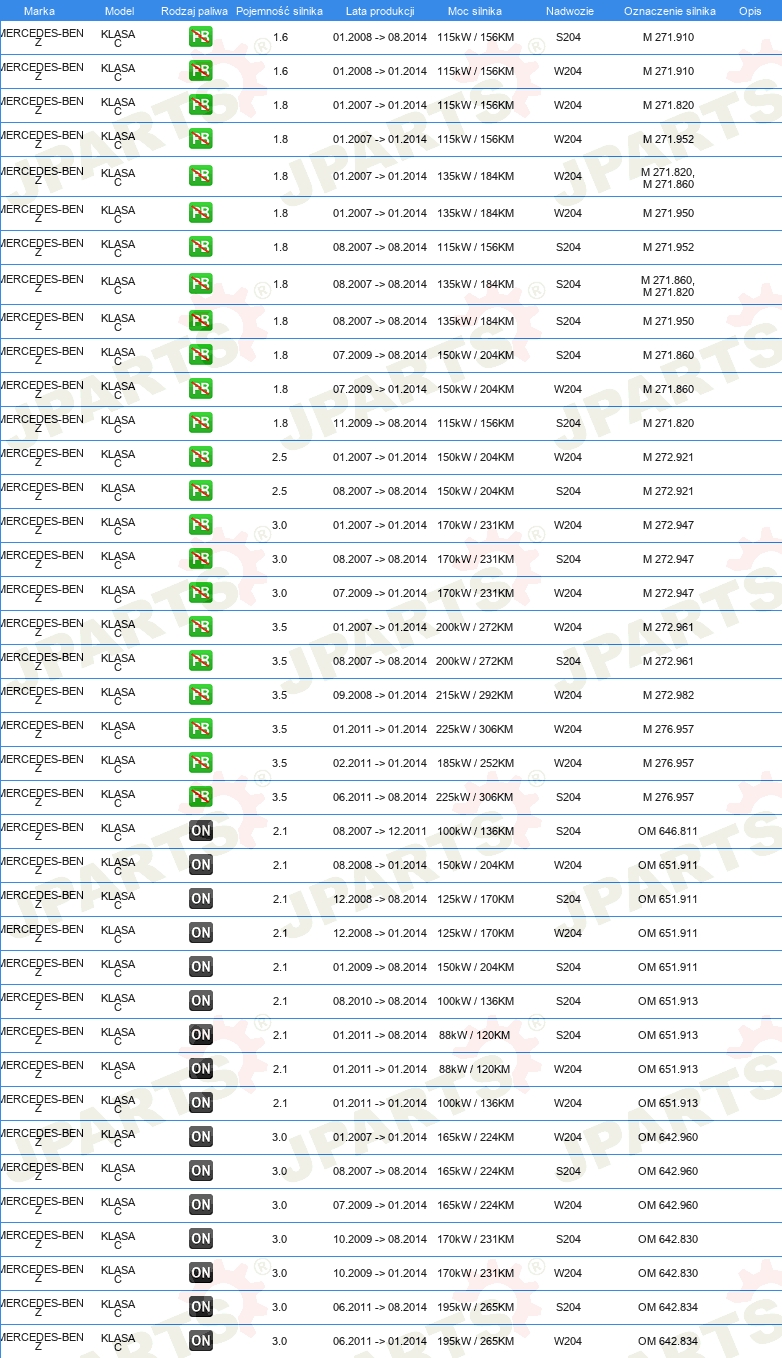Click the ON icon in the 08.2008 -> 01.2014 row
The height and width of the screenshot is (1358, 782).
coord(201,865)
